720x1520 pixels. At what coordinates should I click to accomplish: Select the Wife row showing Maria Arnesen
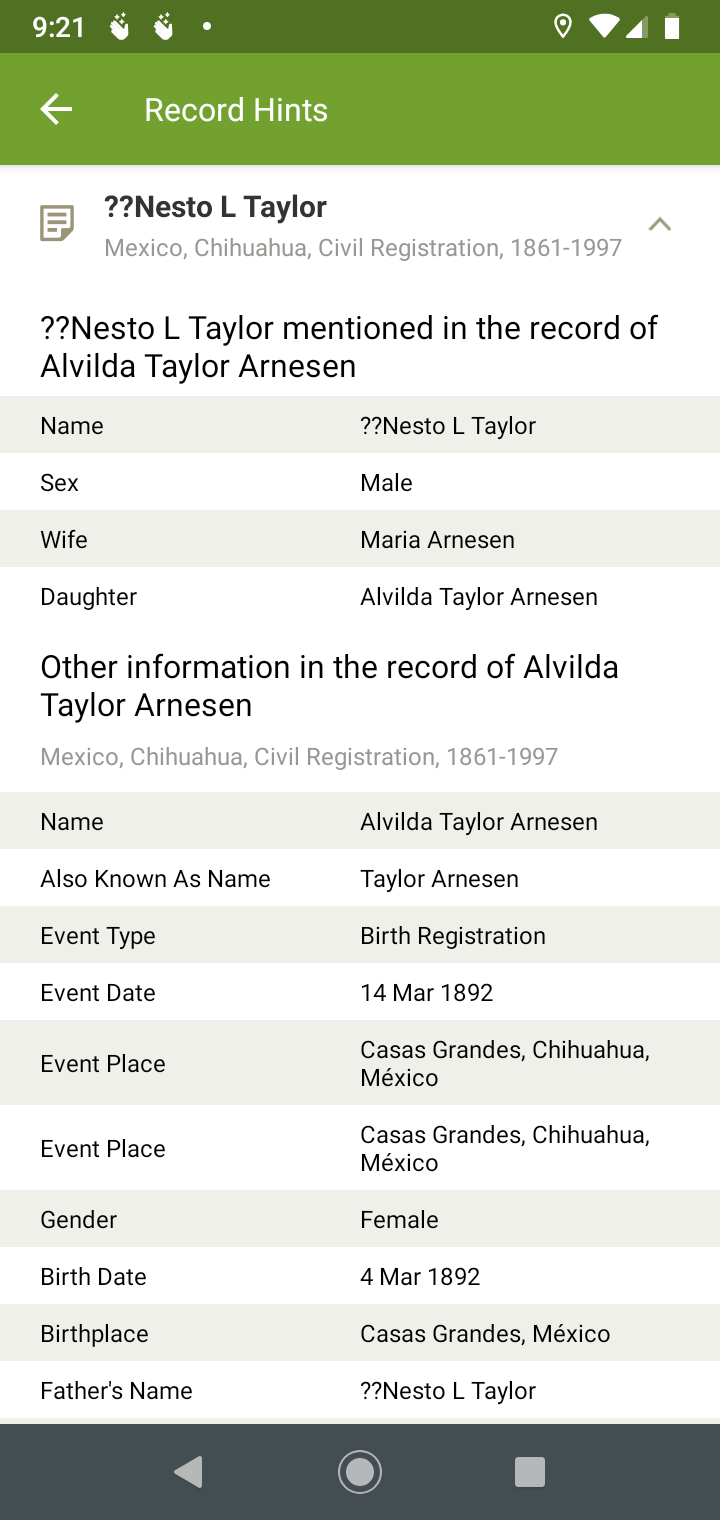(x=360, y=540)
